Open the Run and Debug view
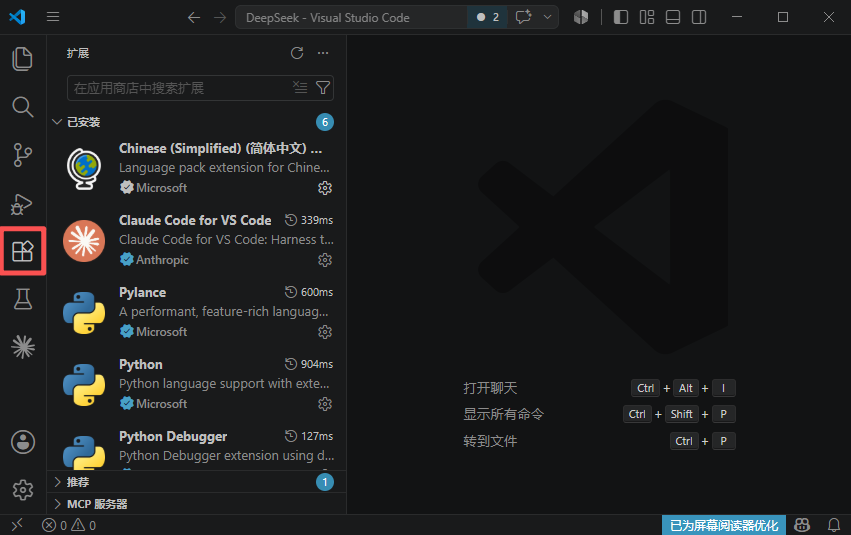Viewport: 851px width, 535px height. 23,203
